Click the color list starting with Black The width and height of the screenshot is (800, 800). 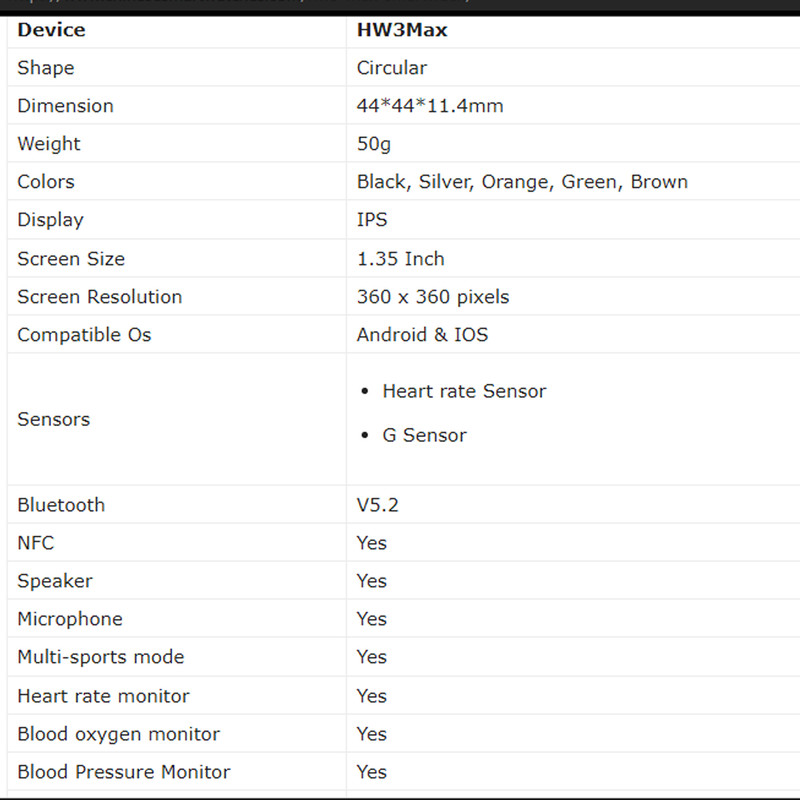(x=522, y=182)
